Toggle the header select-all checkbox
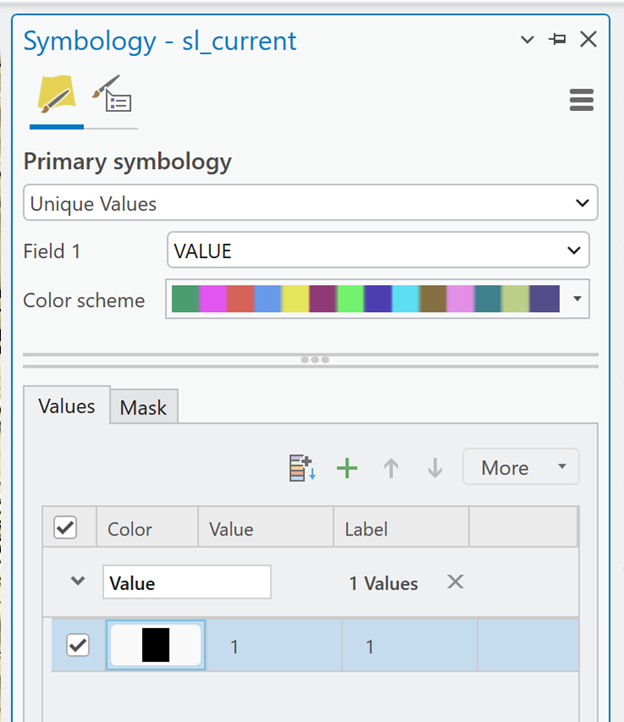Image resolution: width=624 pixels, height=722 pixels. (65, 527)
